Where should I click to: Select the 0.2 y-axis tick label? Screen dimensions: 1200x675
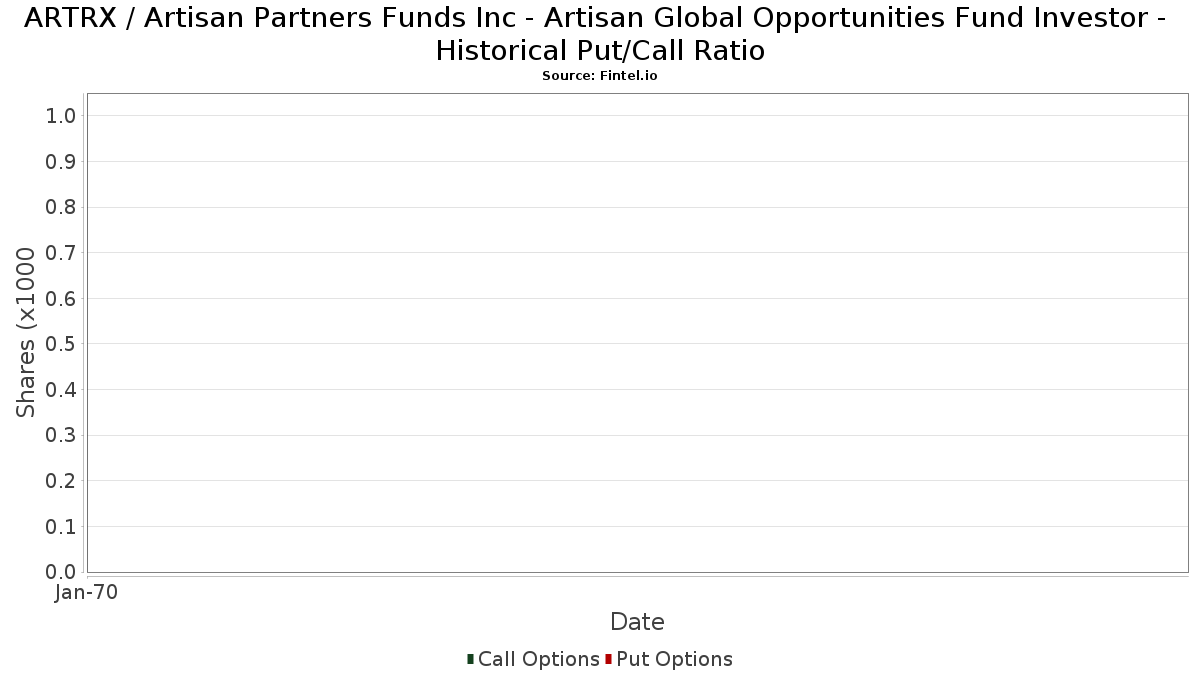coord(61,481)
